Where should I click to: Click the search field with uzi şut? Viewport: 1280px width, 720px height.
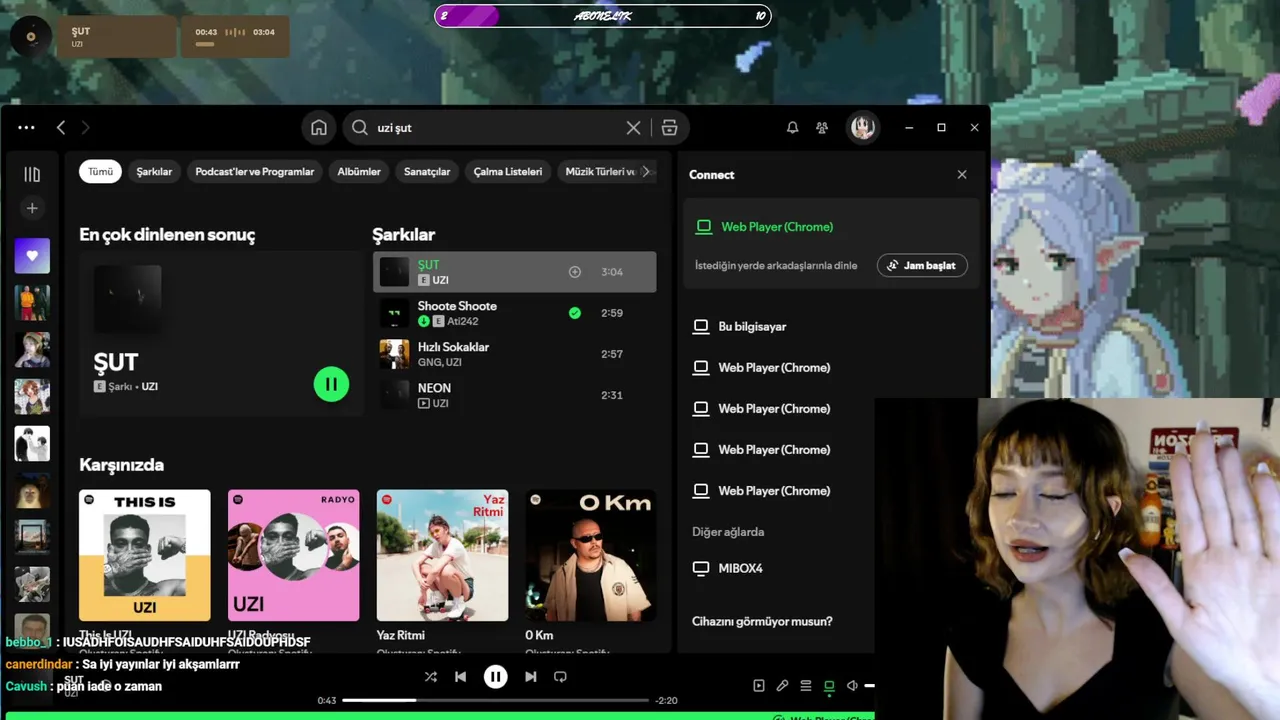coord(496,128)
